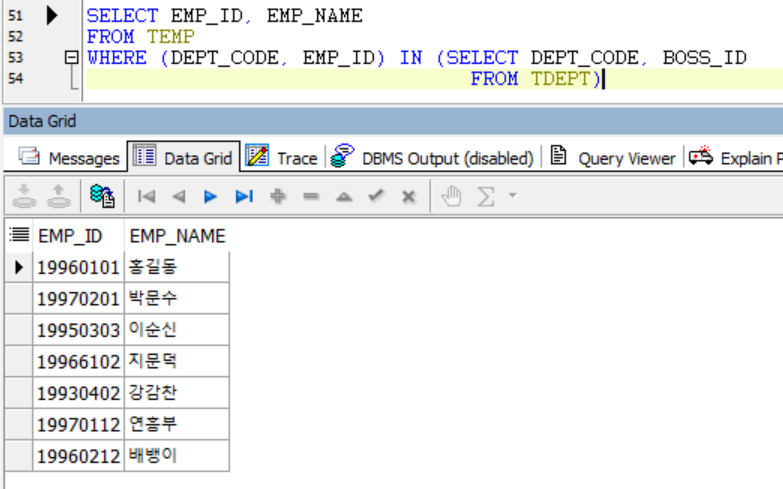Select cell 19970201
Viewport: 783px width, 489px height.
[x=78, y=299]
